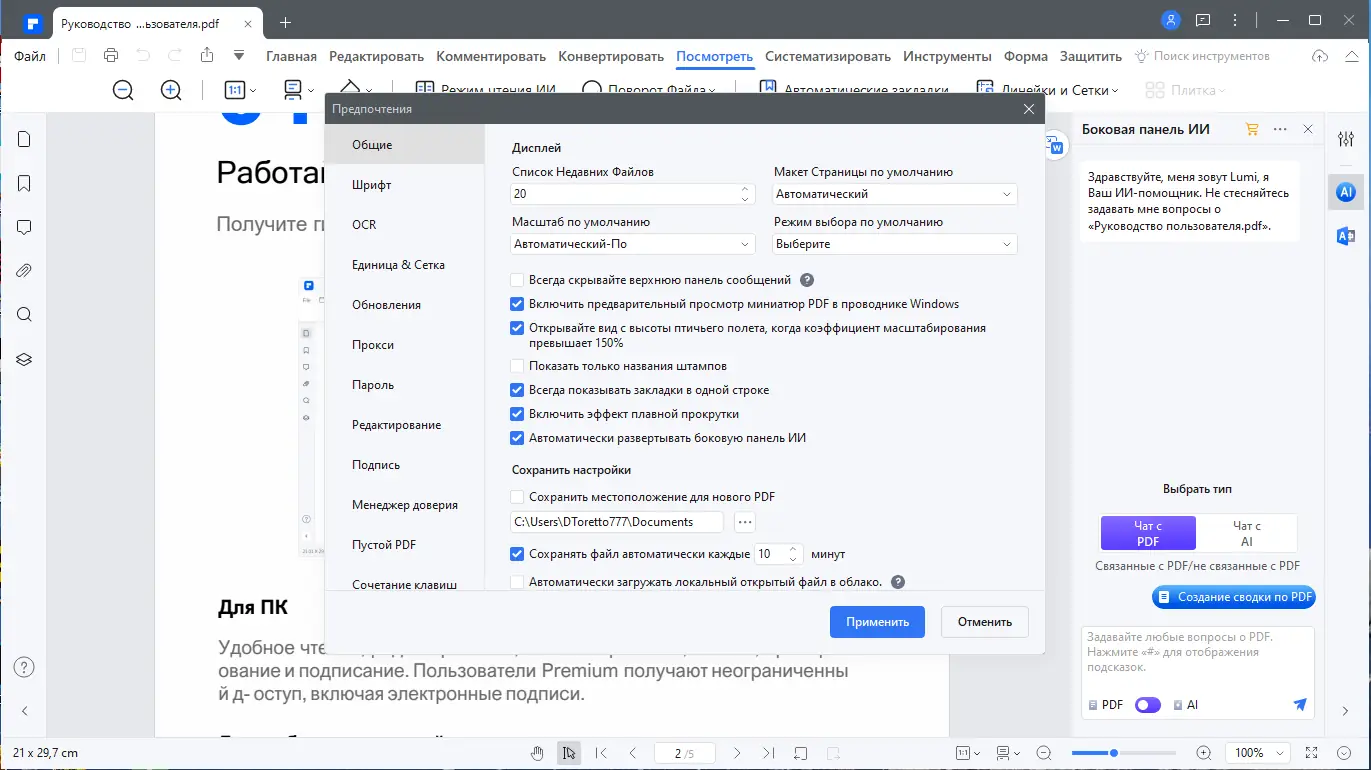Click the page number input field
Screen dimensions: 1371x770
(683, 752)
